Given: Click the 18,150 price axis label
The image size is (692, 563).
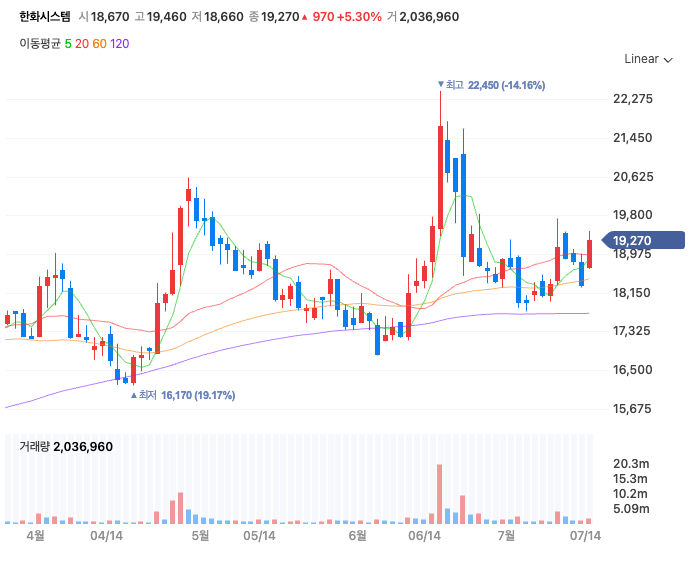Looking at the screenshot, I should (632, 293).
